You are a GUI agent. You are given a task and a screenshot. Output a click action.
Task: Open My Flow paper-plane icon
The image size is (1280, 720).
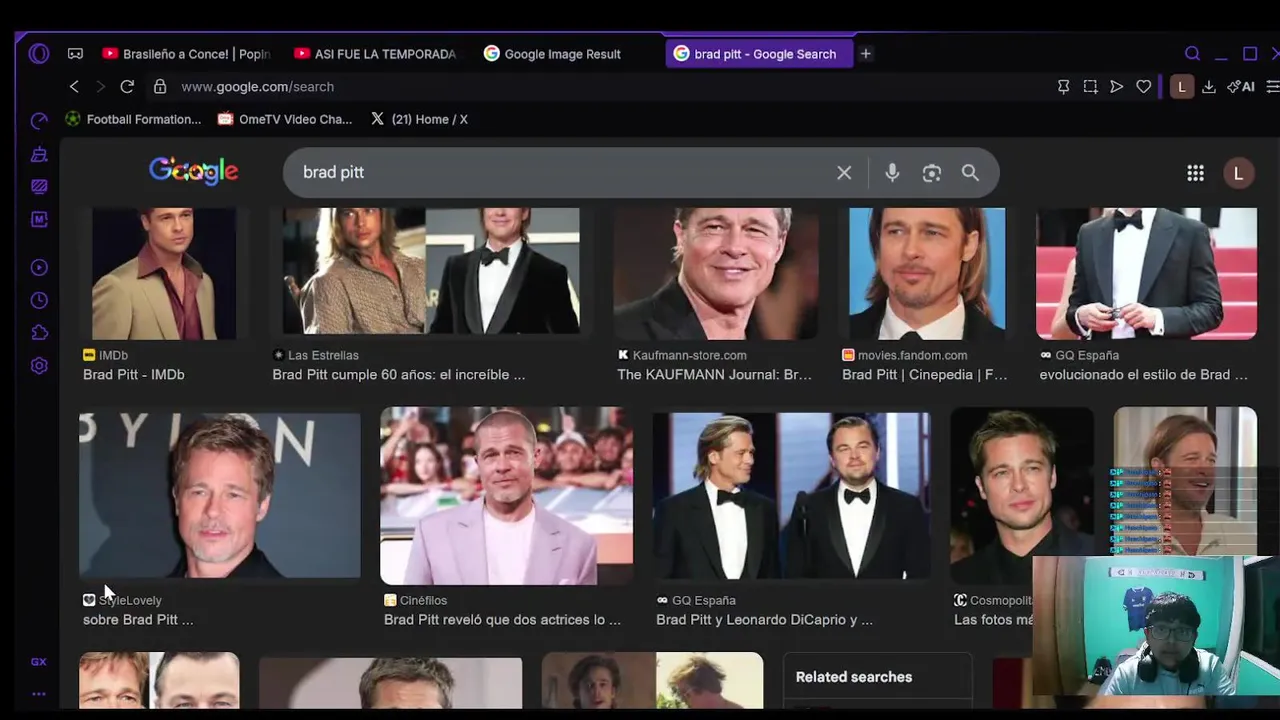(x=1117, y=87)
